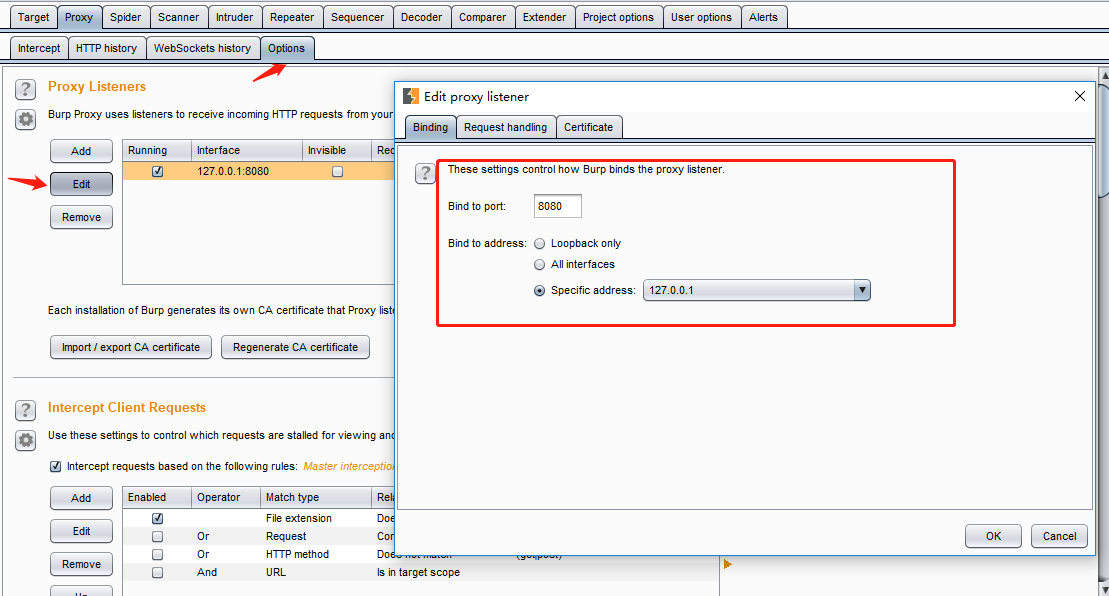
Task: Switch to the Sequencer tab
Action: tap(357, 17)
